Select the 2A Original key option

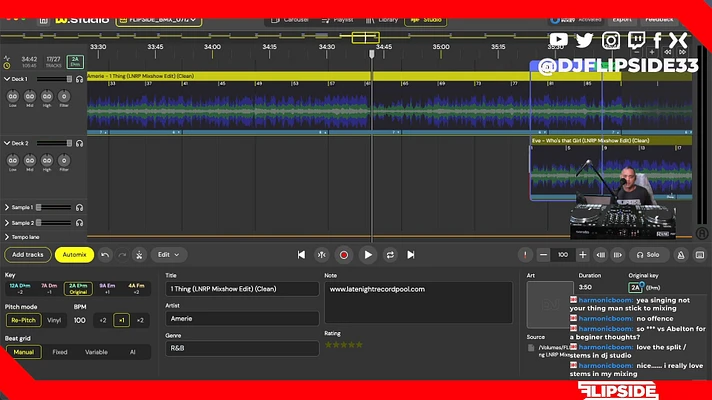click(78, 289)
